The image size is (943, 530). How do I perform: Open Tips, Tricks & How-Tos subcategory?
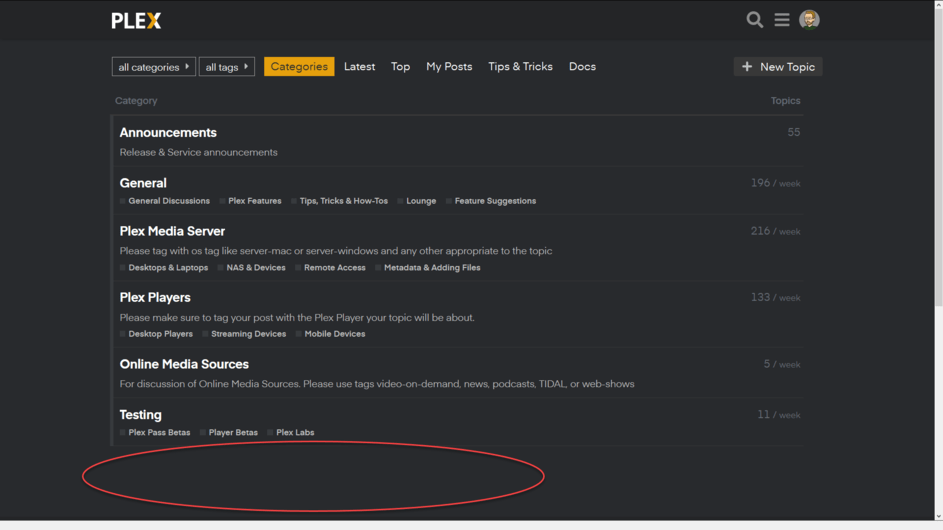pos(343,201)
